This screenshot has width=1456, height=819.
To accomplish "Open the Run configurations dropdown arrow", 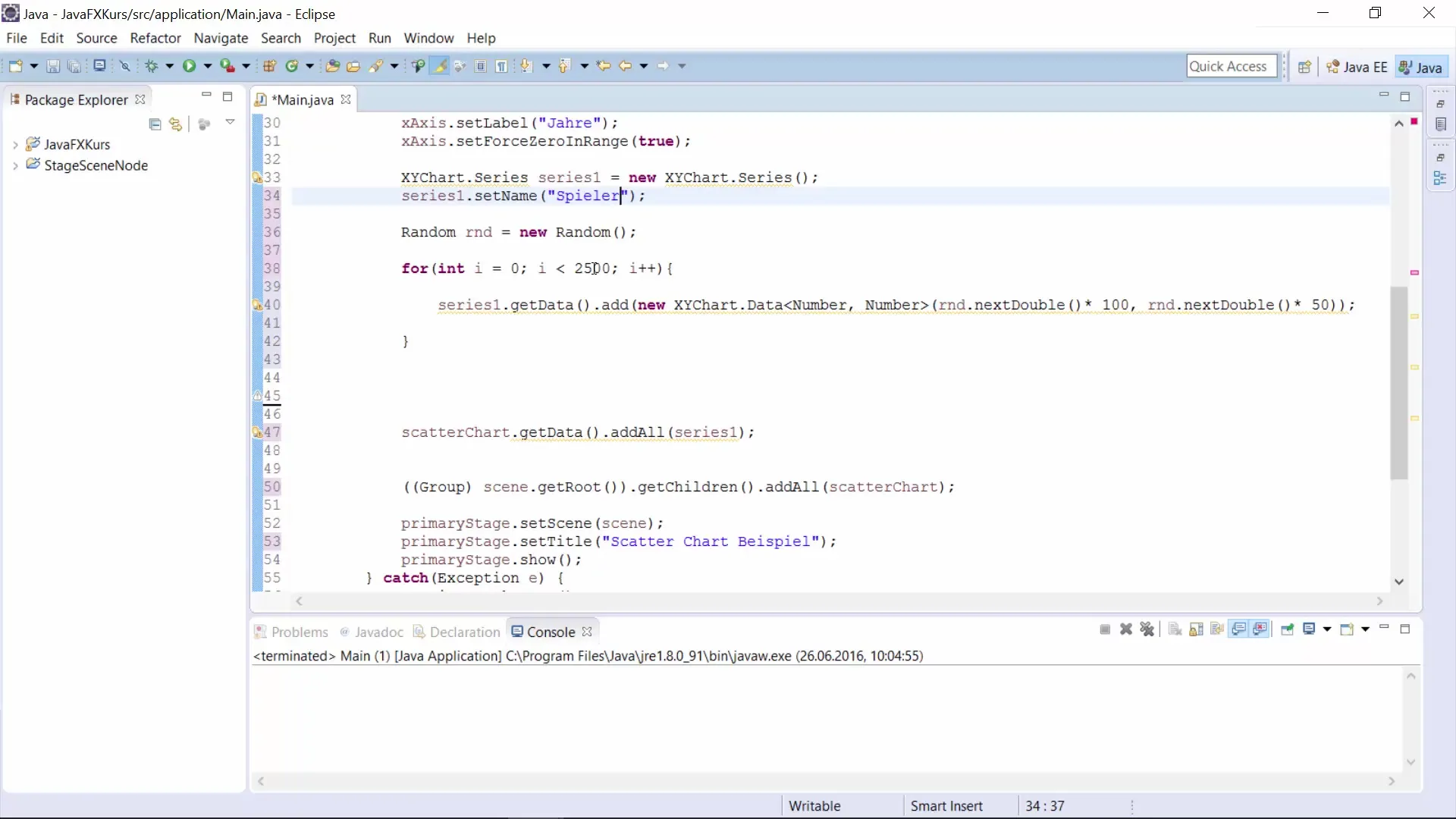I will [x=207, y=66].
